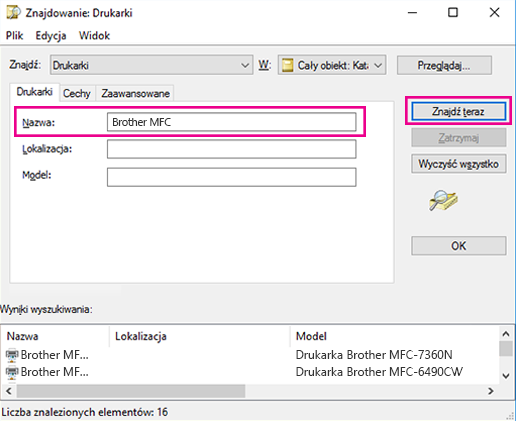Maximize the Znajdowanie: Drukarki window
Viewport: 516px width, 421px height.
pos(453,13)
